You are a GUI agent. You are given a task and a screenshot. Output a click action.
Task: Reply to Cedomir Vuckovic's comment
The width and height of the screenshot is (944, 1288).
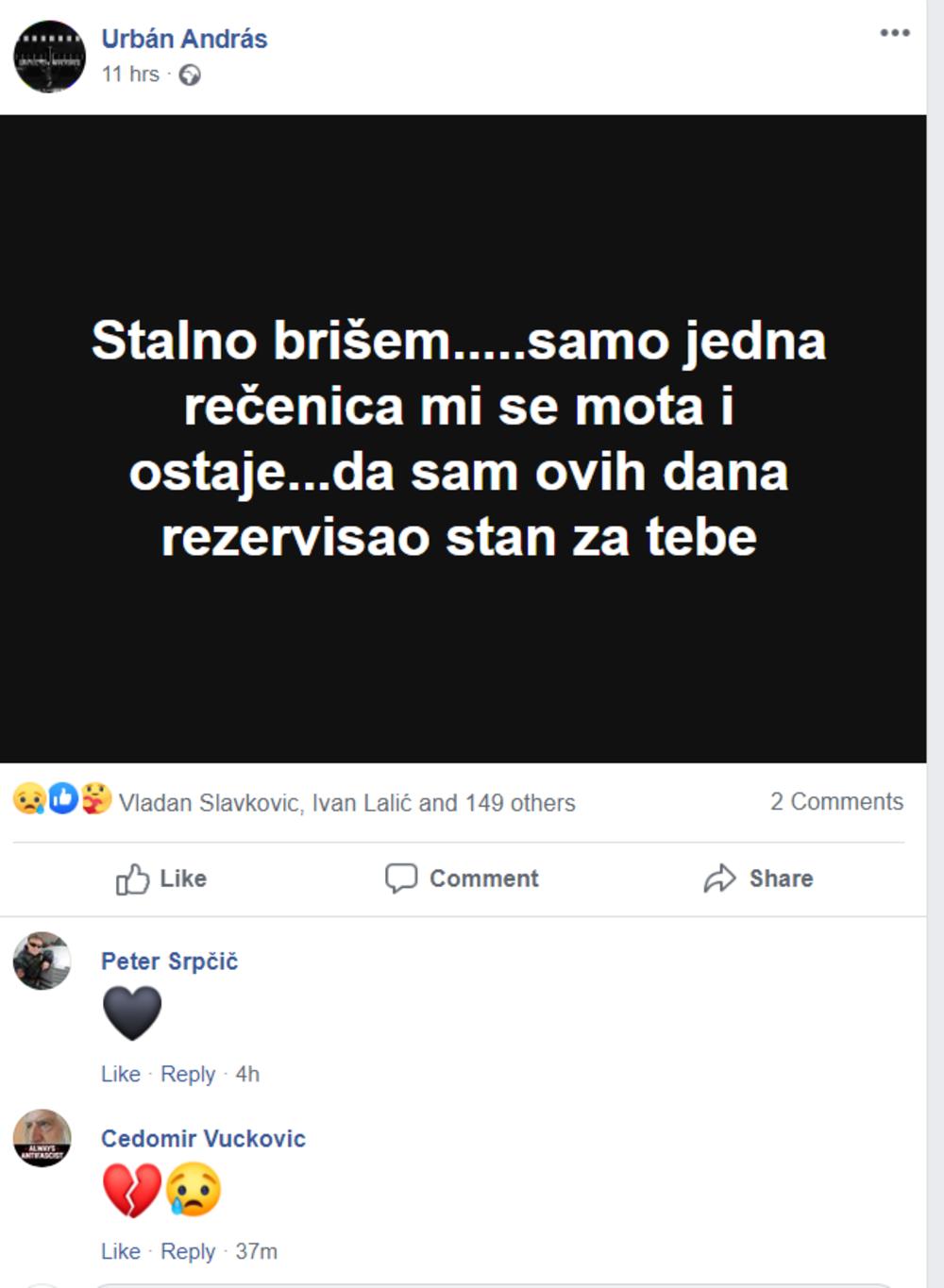point(188,1251)
